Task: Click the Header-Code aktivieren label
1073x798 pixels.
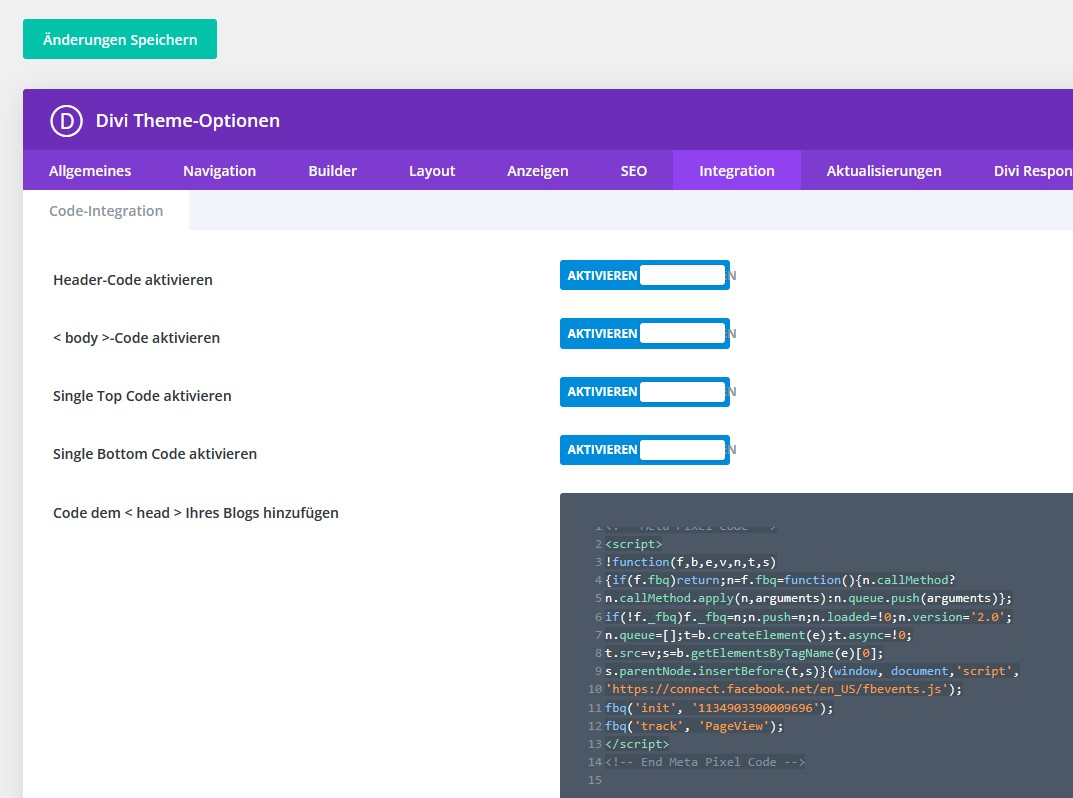Action: 133,280
